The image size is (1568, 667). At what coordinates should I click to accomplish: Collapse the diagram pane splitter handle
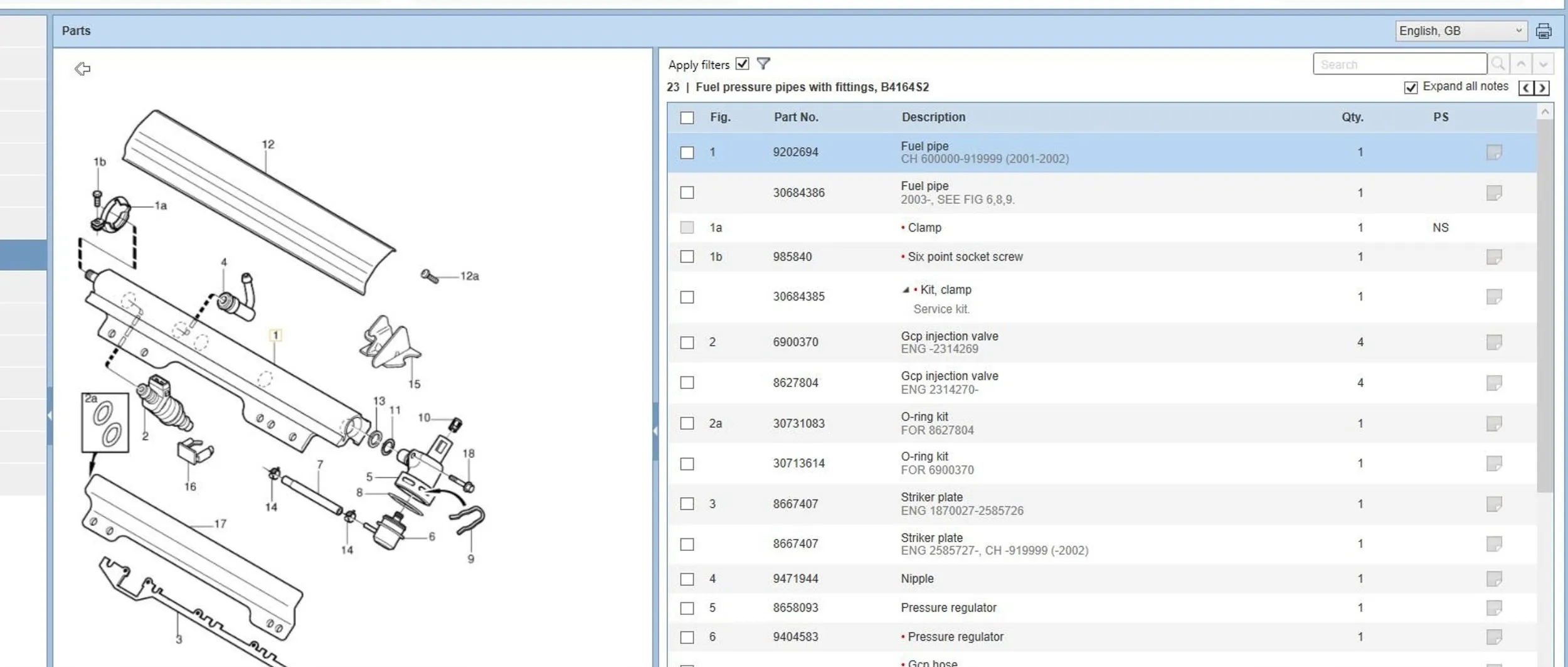coord(655,431)
